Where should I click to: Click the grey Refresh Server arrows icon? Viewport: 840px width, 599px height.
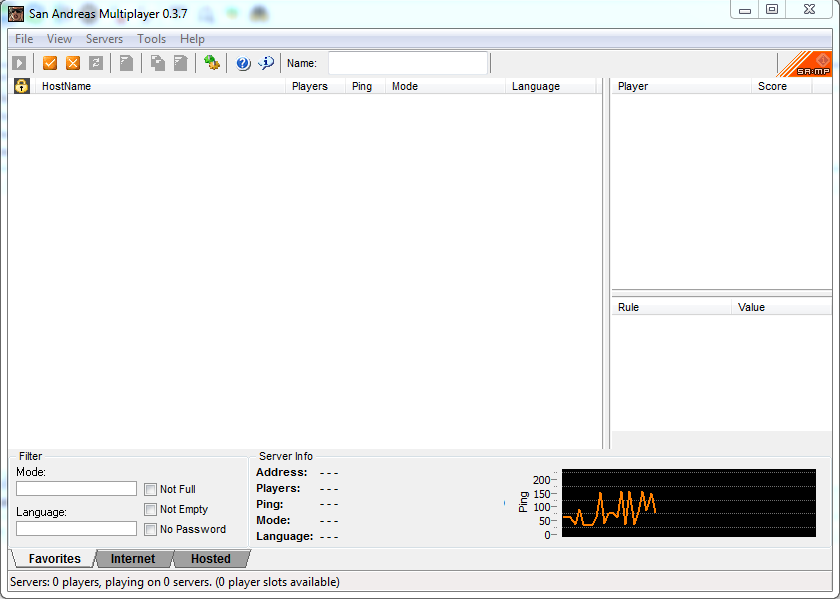point(96,63)
